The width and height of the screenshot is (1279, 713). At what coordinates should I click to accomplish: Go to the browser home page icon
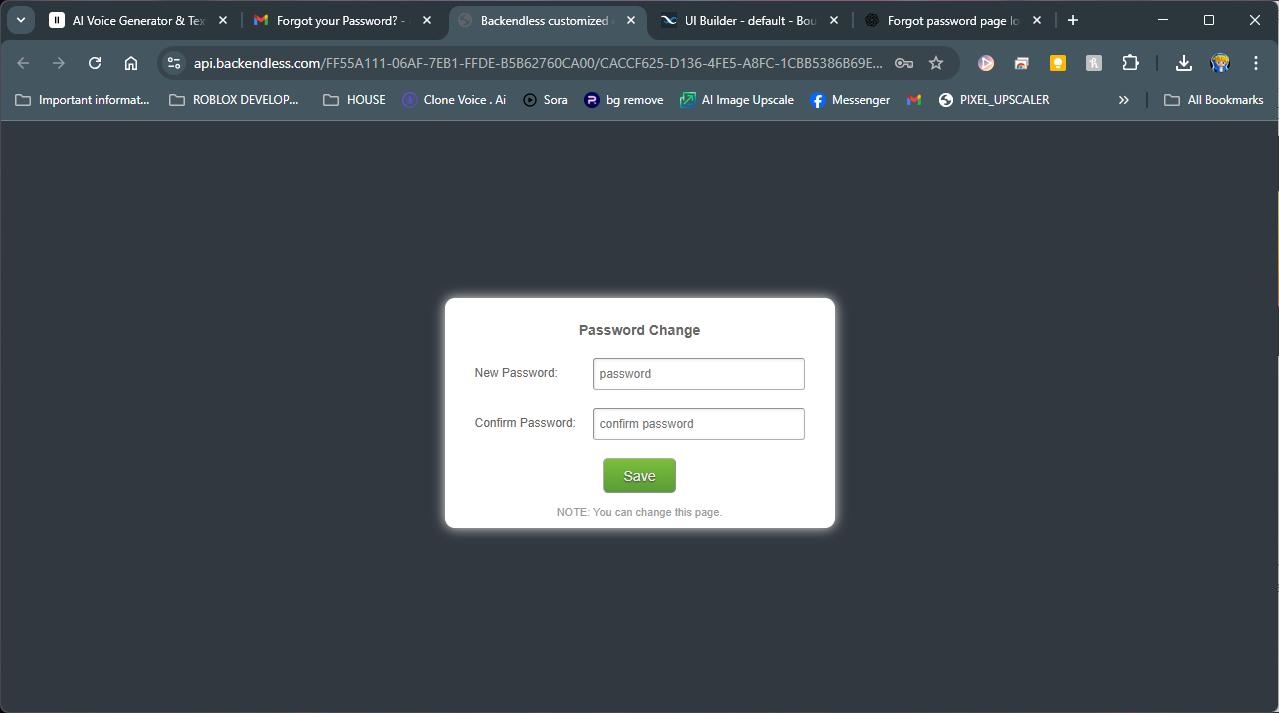coord(131,63)
